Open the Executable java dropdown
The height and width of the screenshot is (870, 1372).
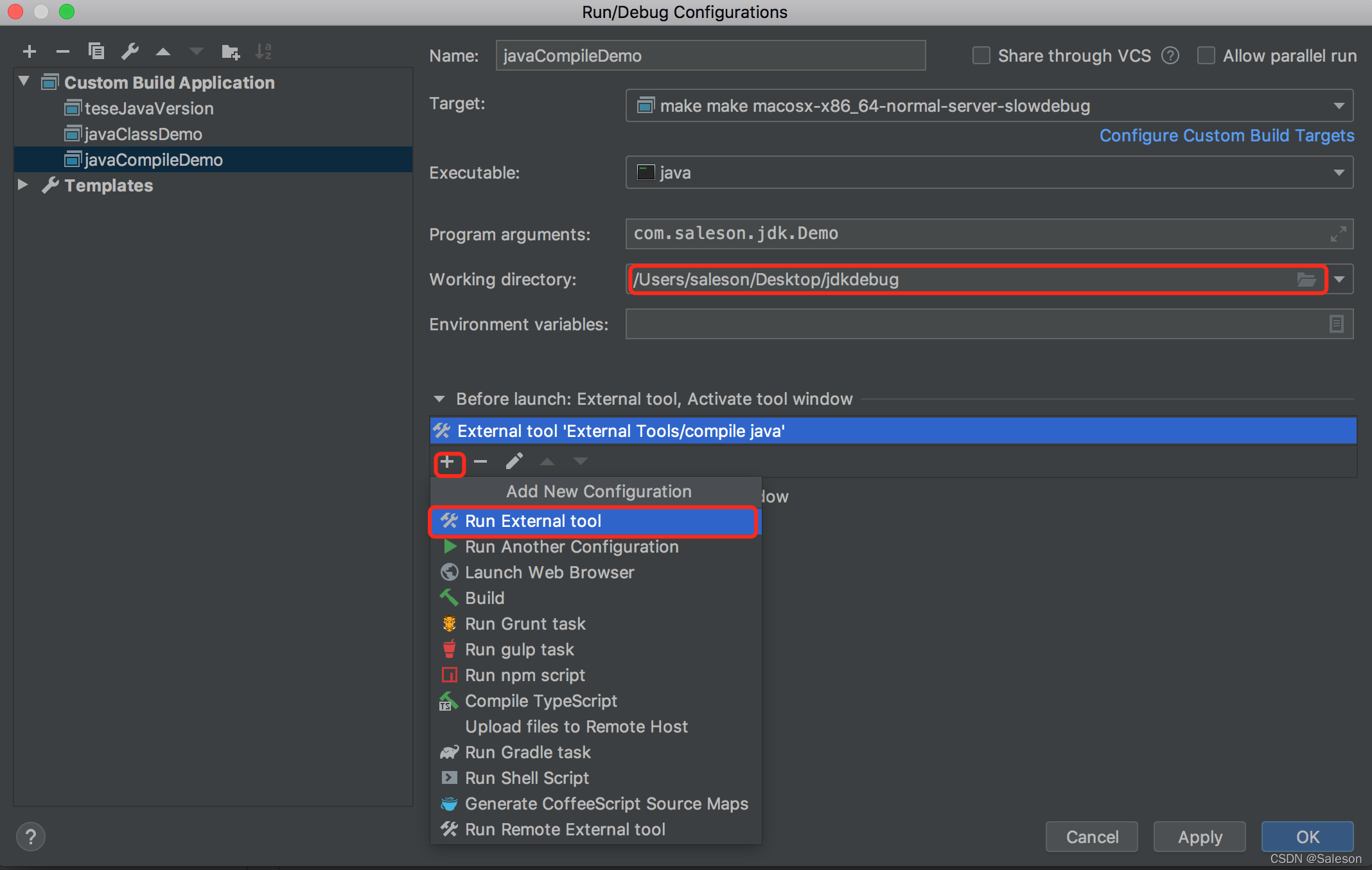point(1339,173)
